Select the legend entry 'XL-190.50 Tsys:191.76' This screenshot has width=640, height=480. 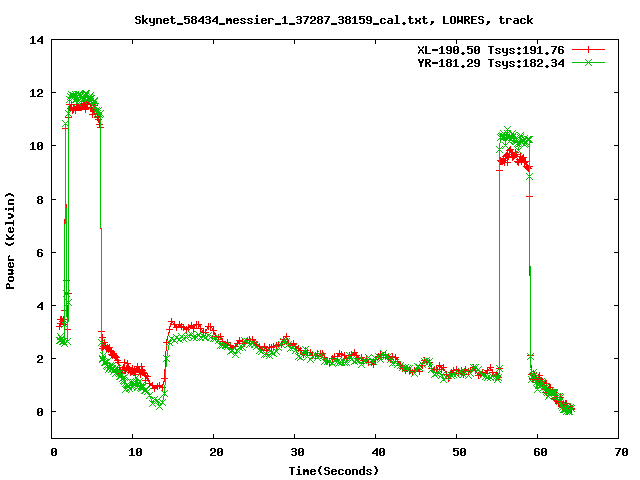[491, 50]
